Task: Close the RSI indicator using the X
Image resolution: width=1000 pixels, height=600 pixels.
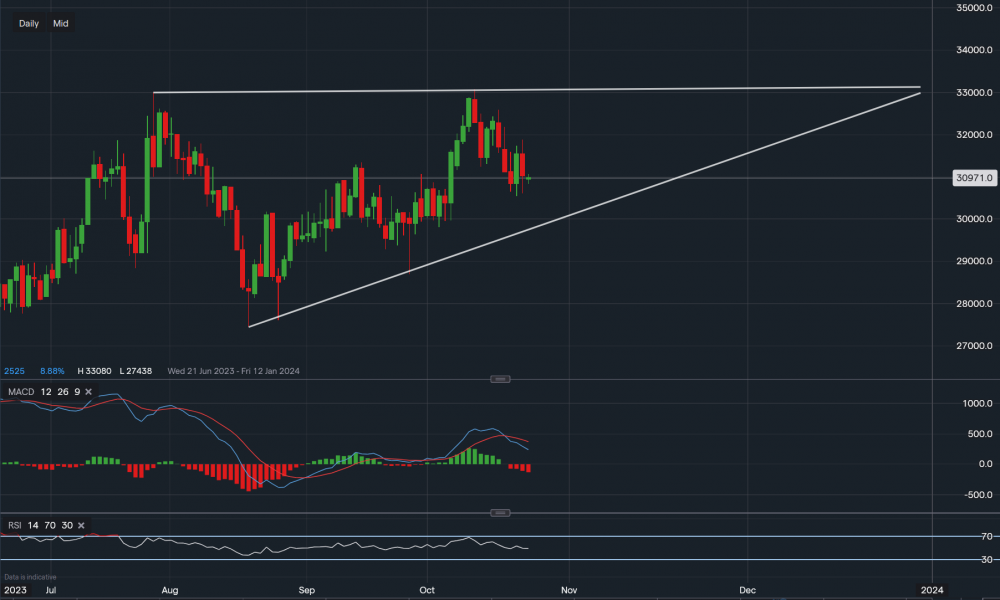Action: click(x=80, y=525)
